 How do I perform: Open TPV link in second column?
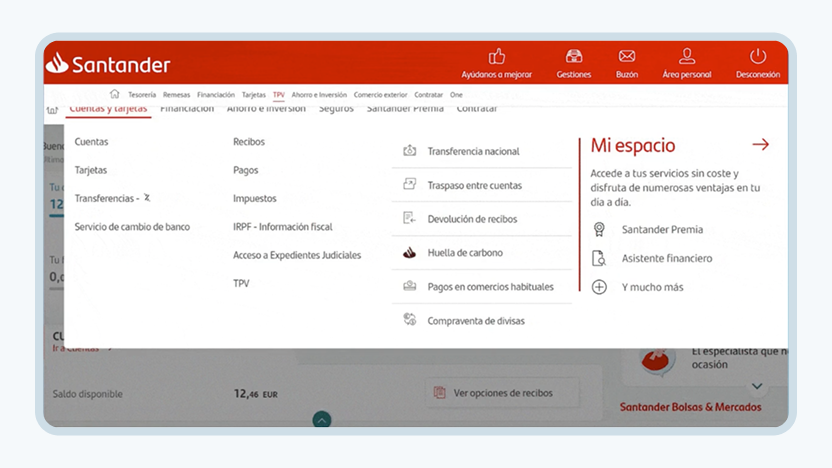point(241,283)
